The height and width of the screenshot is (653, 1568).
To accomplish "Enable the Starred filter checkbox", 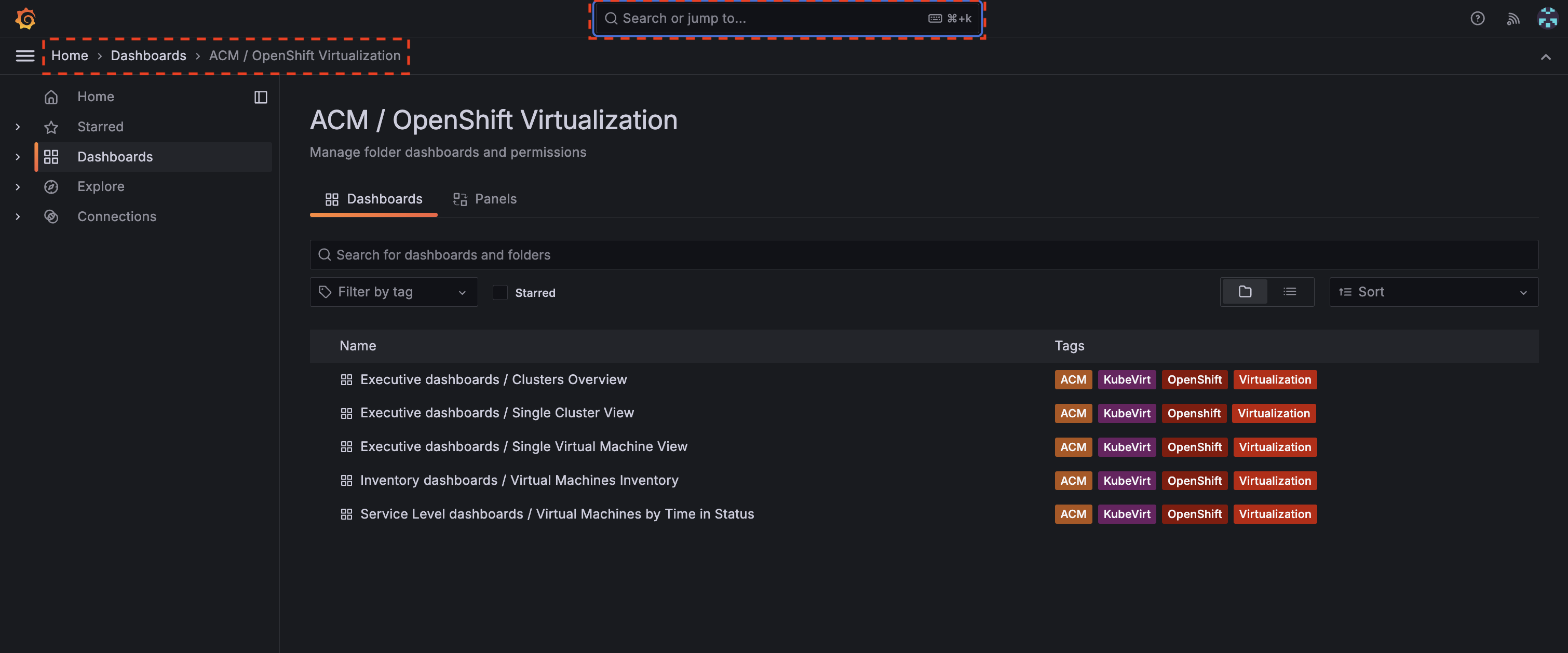I will [500, 293].
